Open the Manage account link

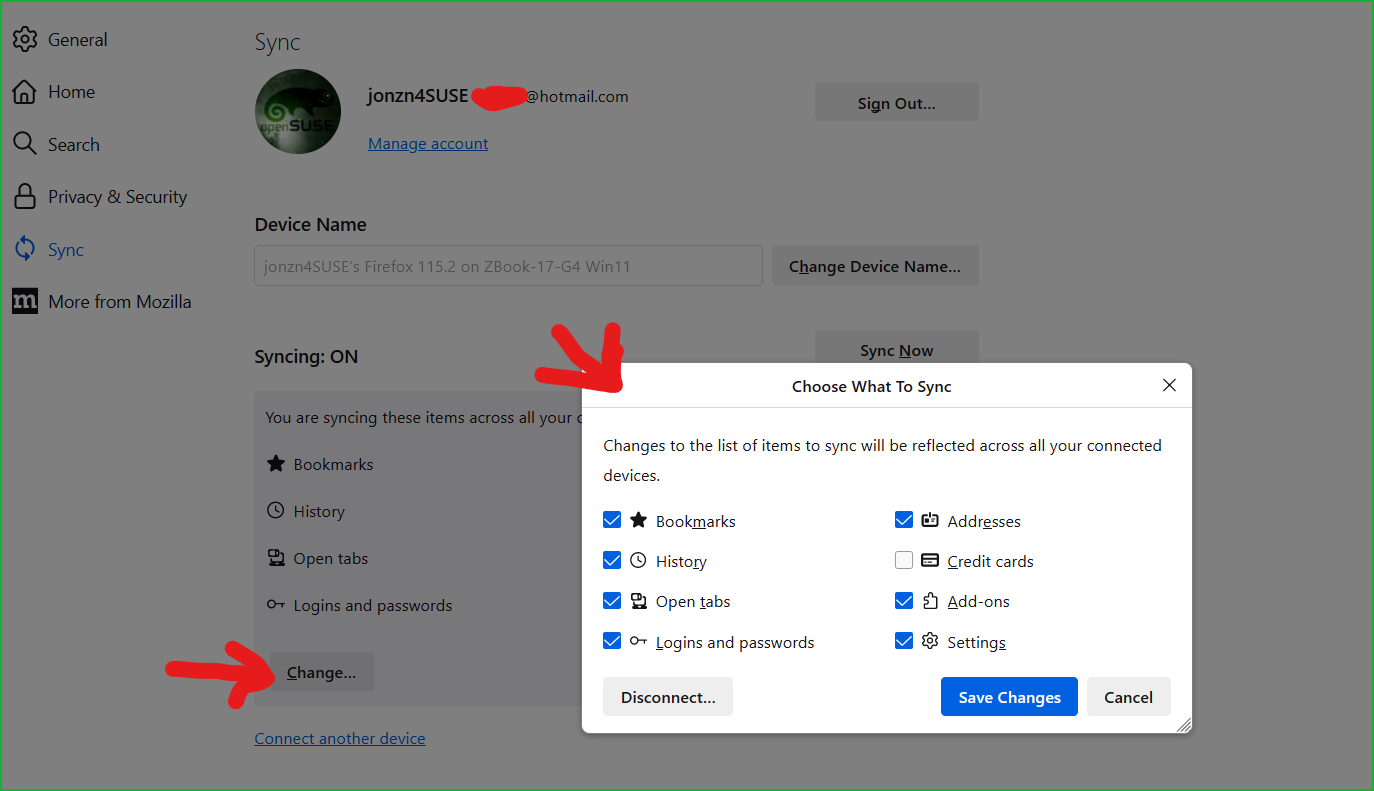(x=428, y=143)
